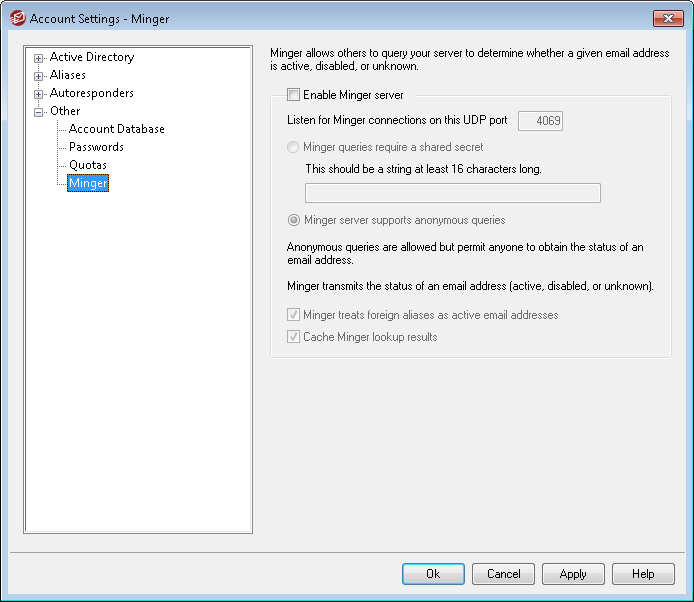This screenshot has height=602, width=694.
Task: Open the Passwords settings page
Action: tap(96, 147)
